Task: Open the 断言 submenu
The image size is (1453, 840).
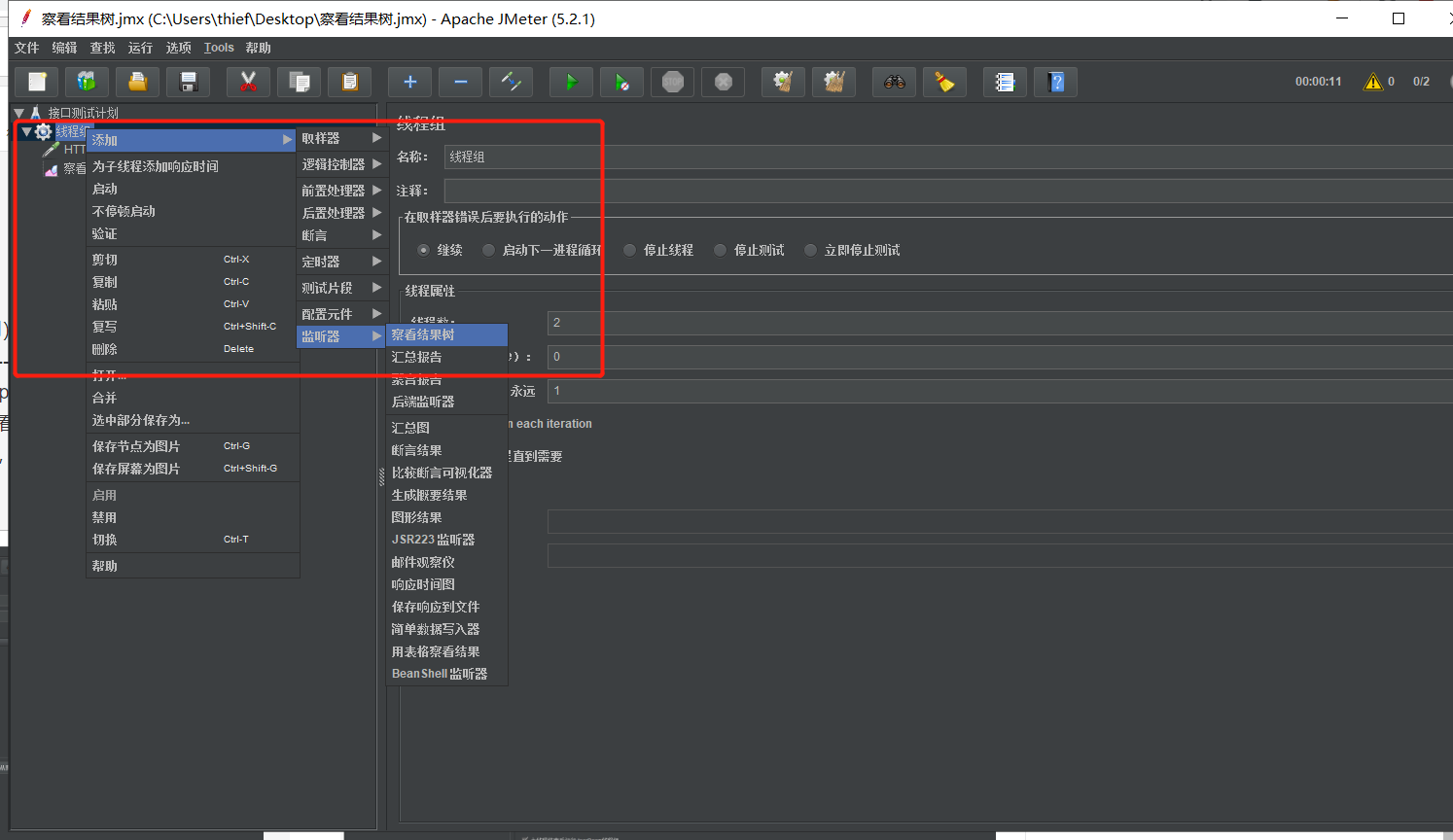Action: pos(341,235)
